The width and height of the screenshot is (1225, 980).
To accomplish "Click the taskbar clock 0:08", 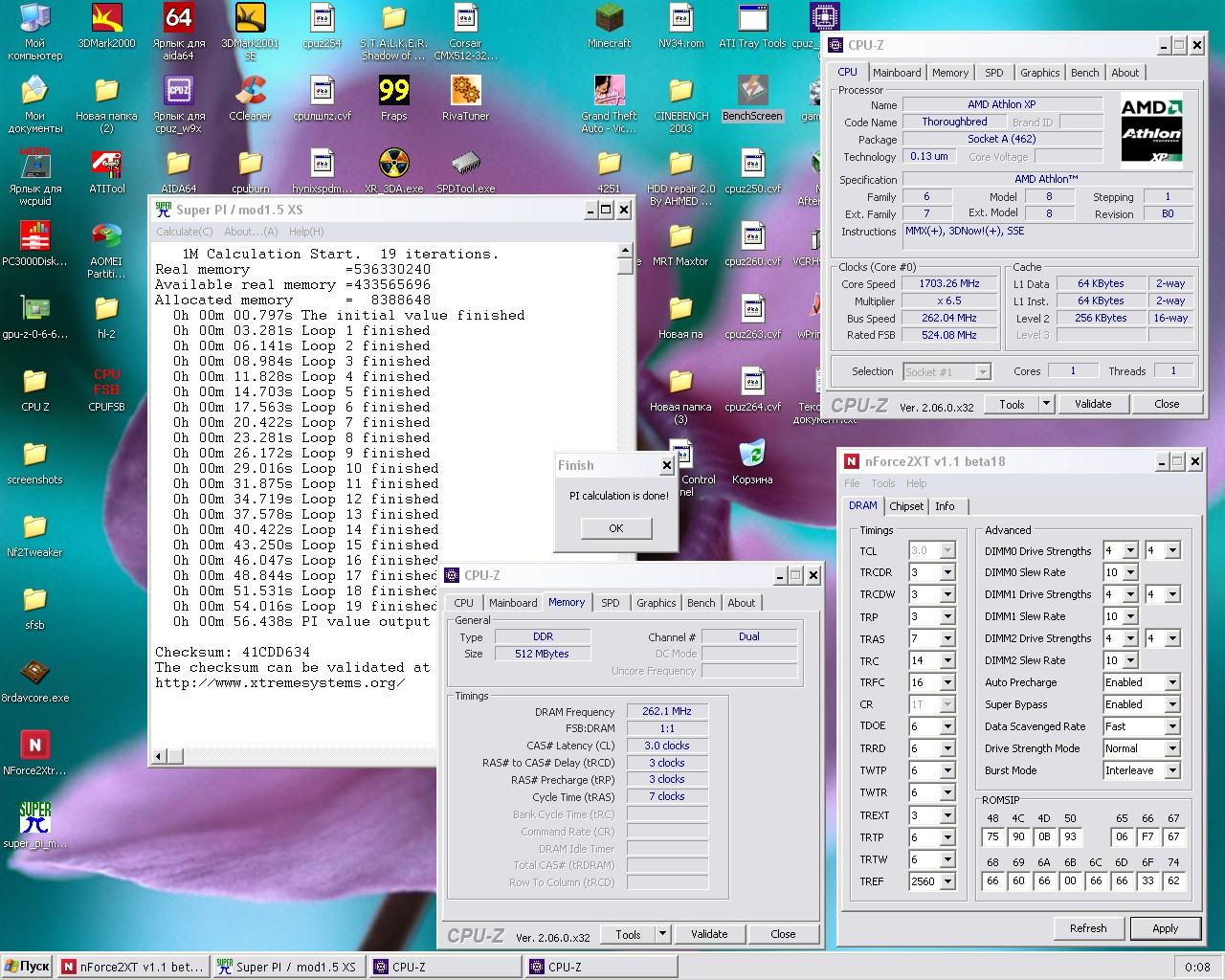I will pyautogui.click(x=1197, y=967).
